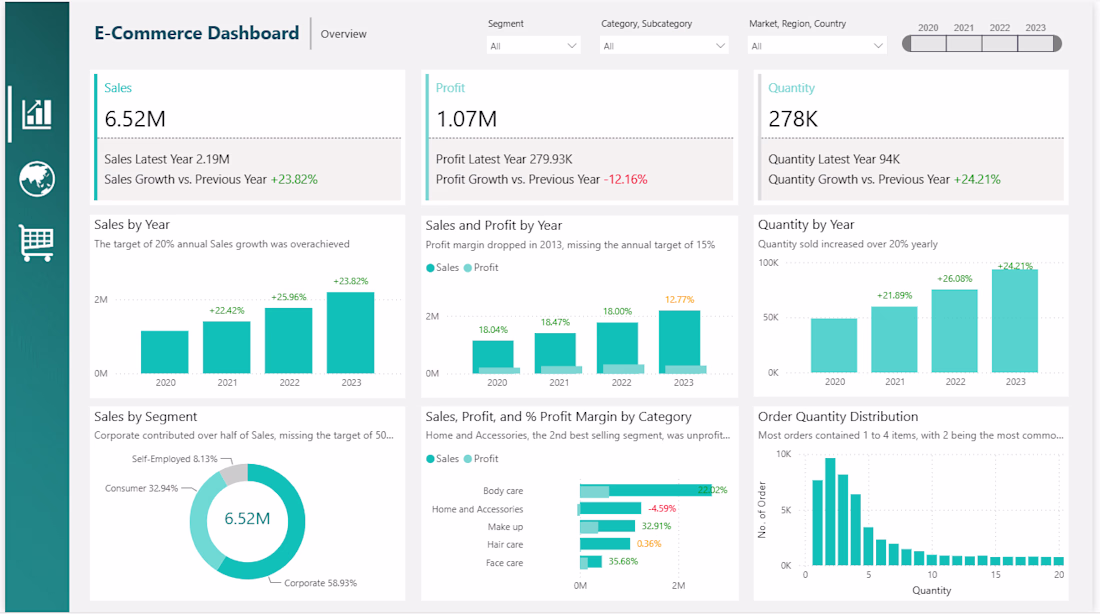Click the Overview page label

(x=343, y=34)
